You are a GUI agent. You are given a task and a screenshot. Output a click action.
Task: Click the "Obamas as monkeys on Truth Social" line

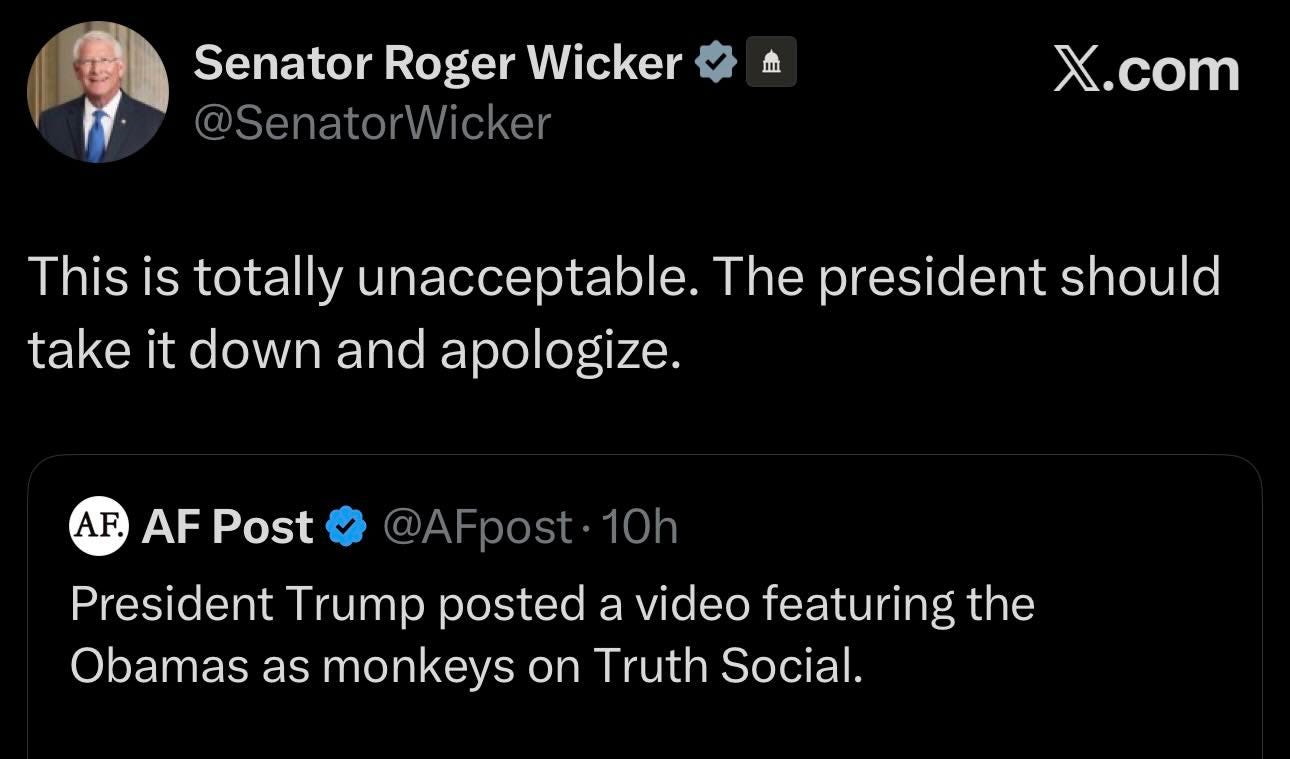click(466, 667)
